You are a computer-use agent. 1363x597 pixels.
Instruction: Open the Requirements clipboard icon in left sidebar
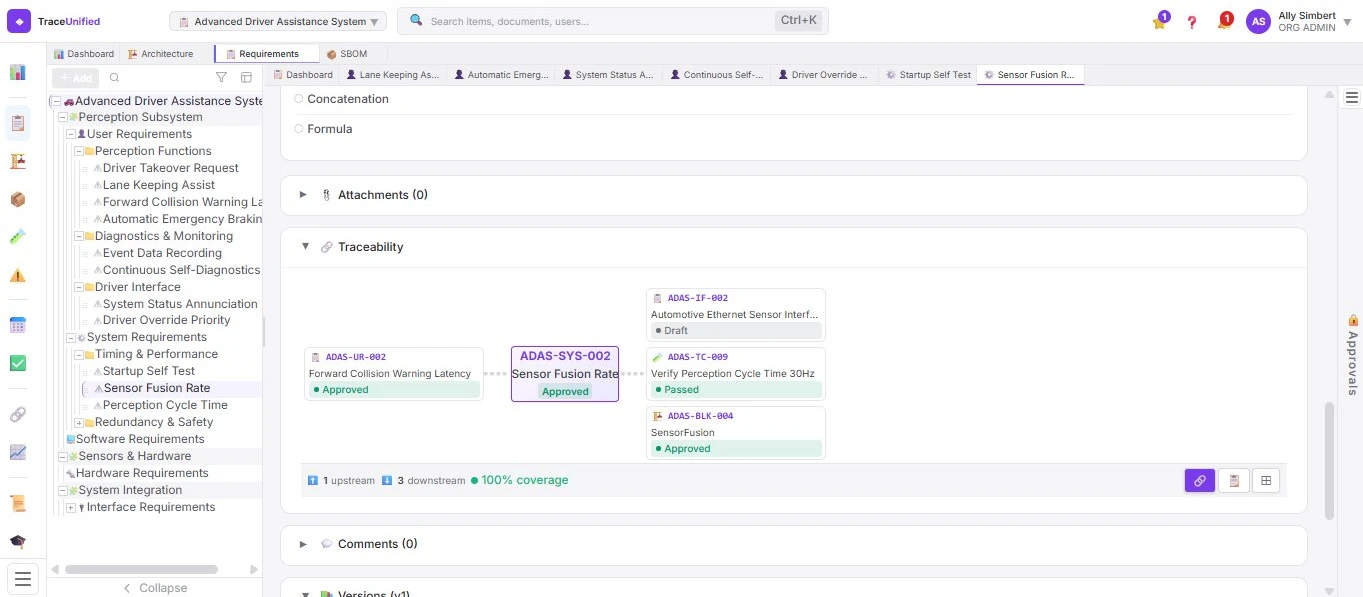pos(18,123)
